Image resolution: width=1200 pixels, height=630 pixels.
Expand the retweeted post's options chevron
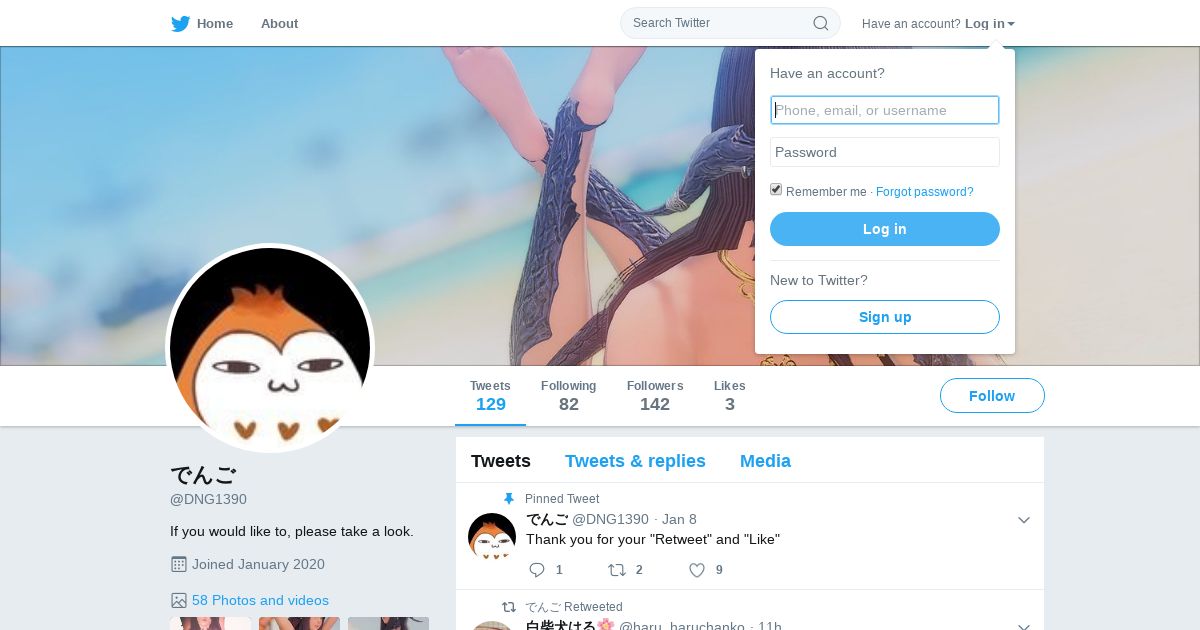coord(1023,626)
